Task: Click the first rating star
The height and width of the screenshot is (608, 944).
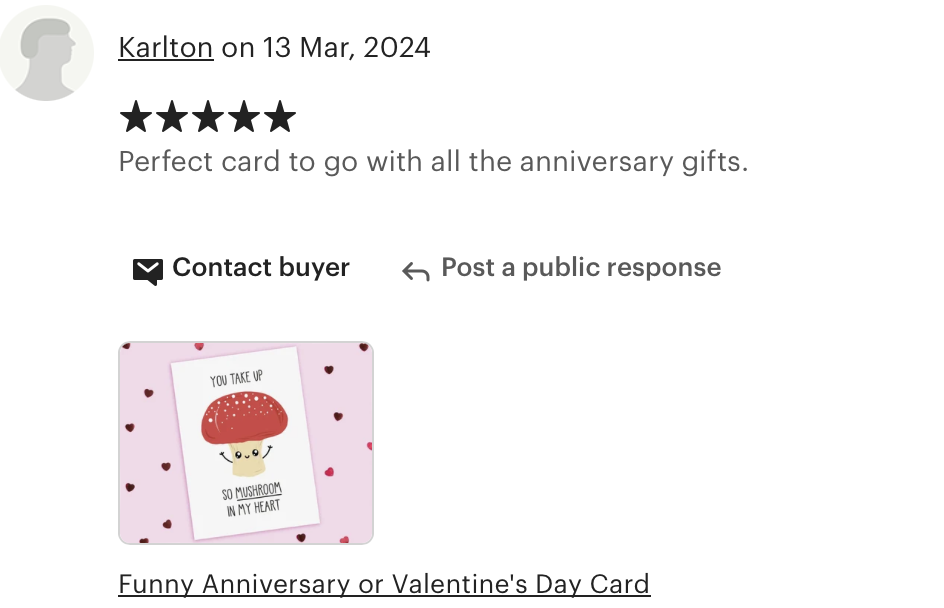Action: tap(136, 116)
